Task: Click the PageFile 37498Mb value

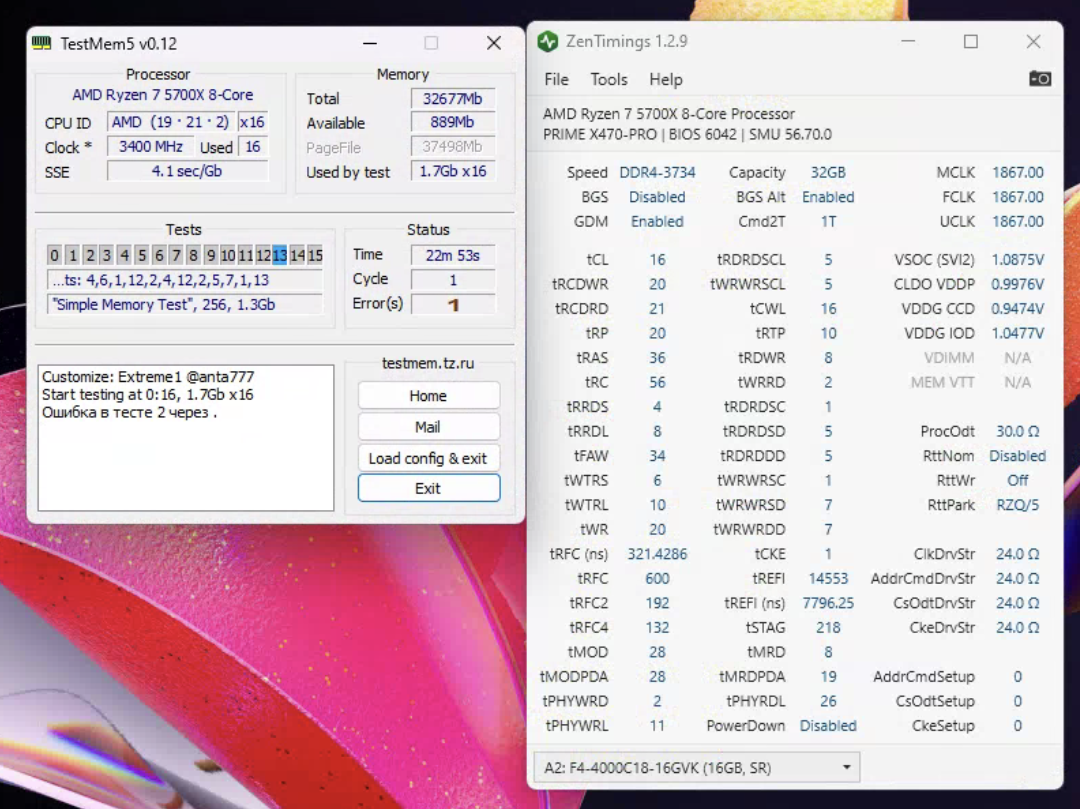Action: pyautogui.click(x=453, y=147)
